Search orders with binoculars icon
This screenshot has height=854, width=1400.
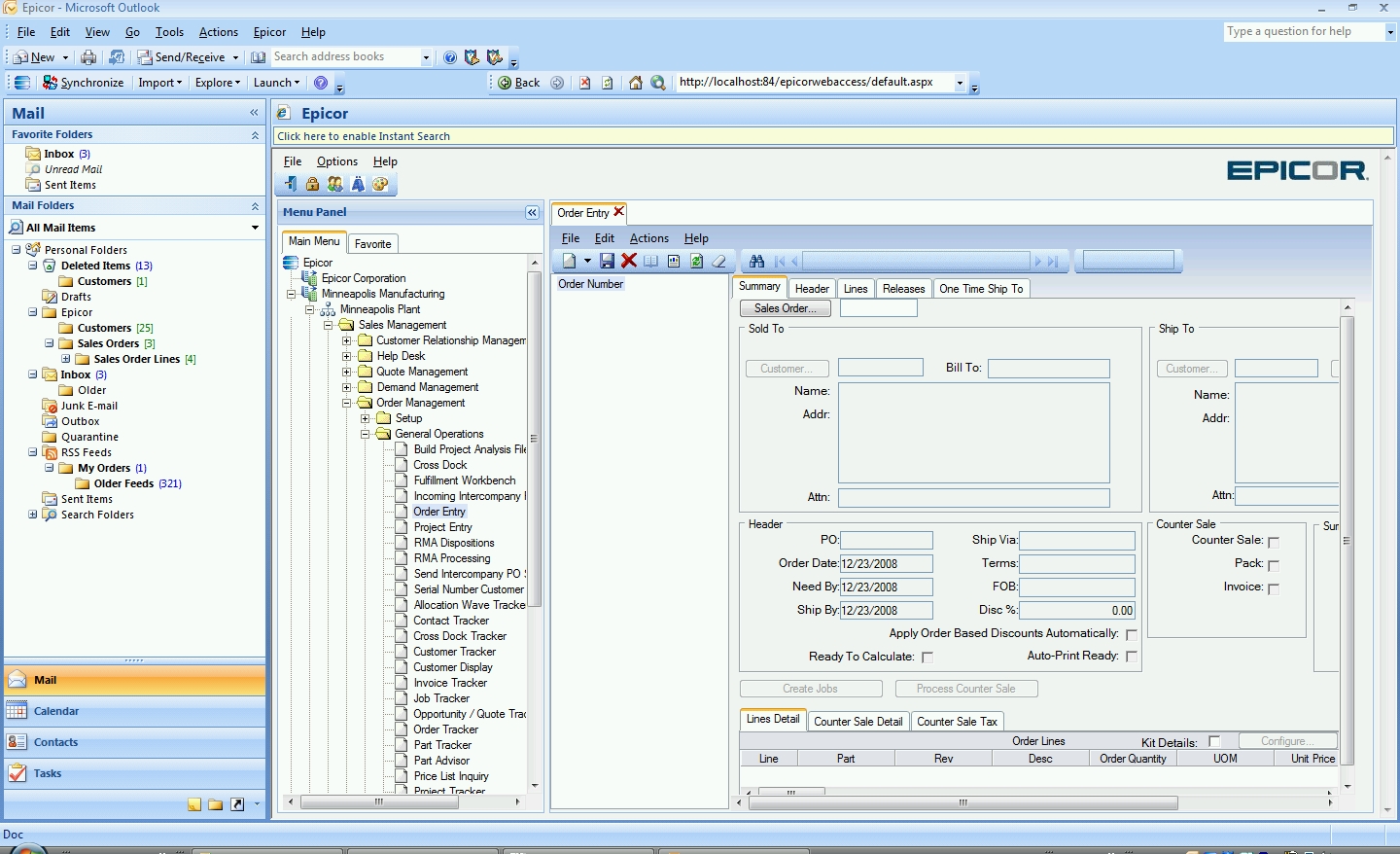pyautogui.click(x=756, y=261)
